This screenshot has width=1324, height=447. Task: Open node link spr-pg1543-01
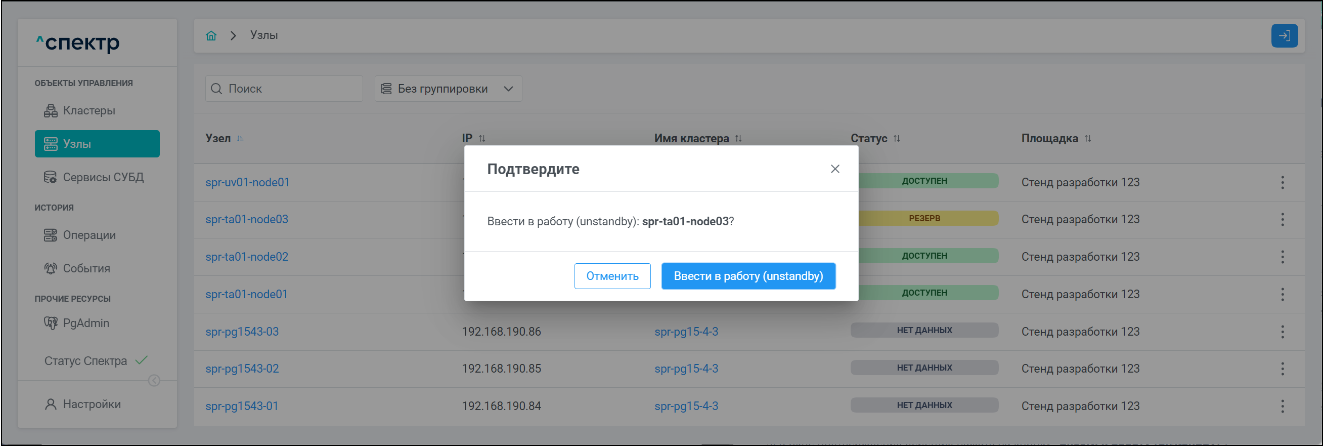click(242, 406)
